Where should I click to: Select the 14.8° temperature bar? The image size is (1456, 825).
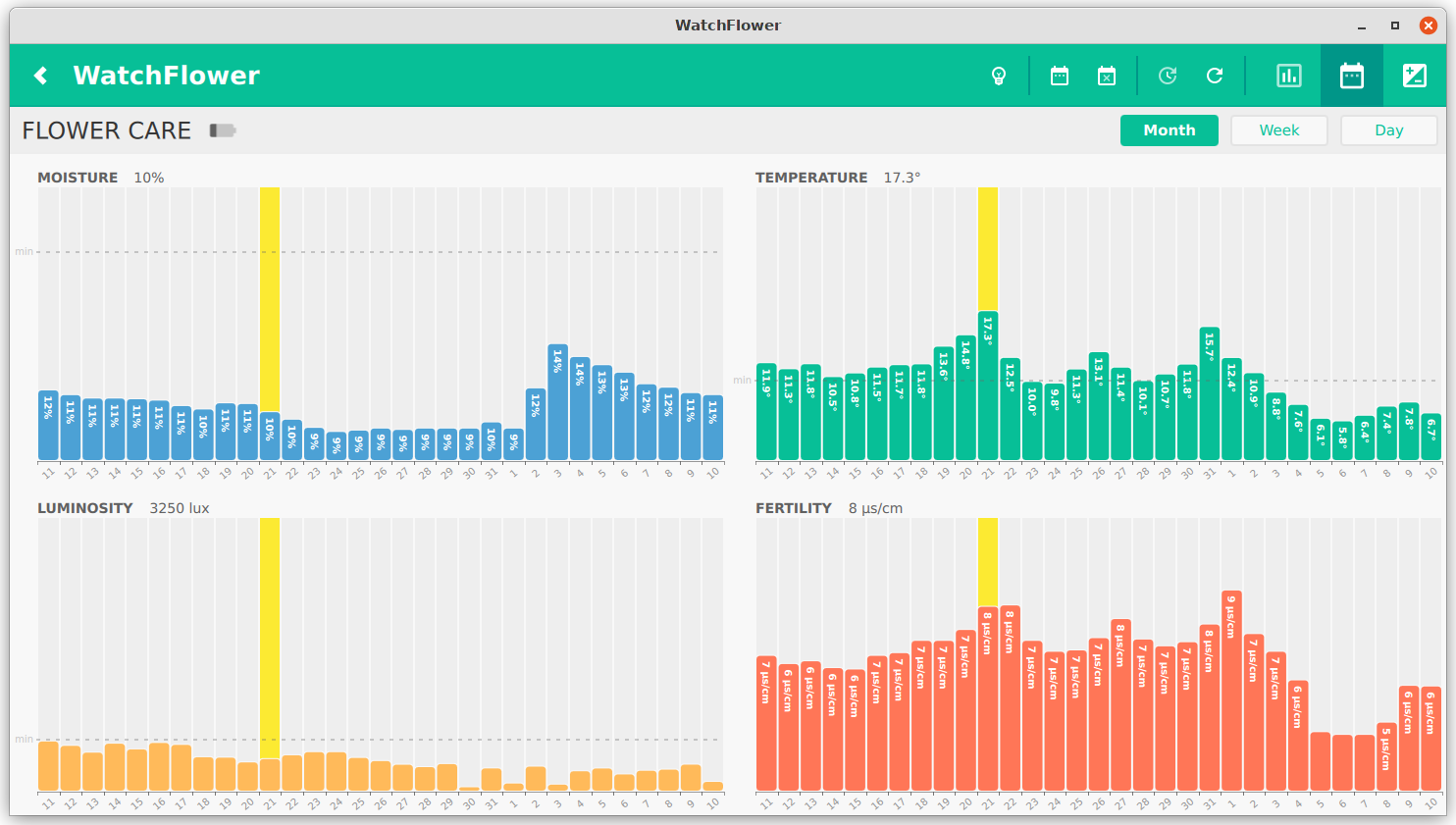(965, 398)
